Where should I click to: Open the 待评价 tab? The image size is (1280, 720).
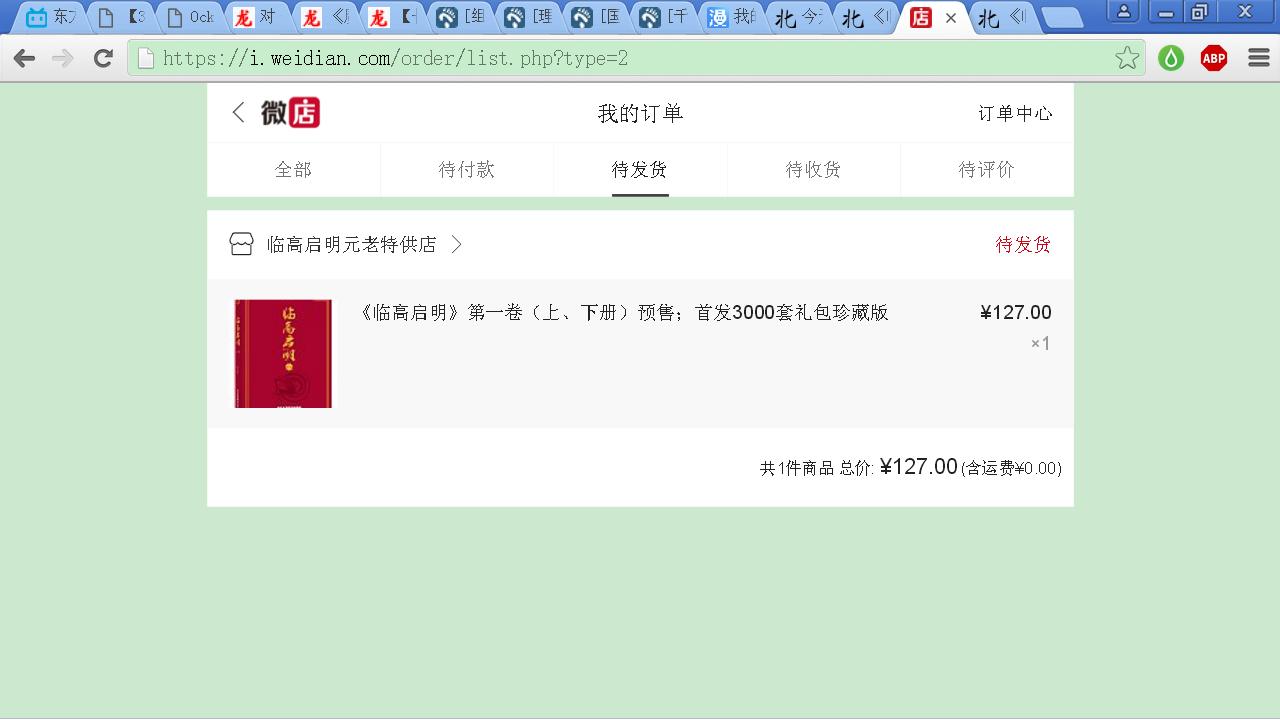(986, 170)
